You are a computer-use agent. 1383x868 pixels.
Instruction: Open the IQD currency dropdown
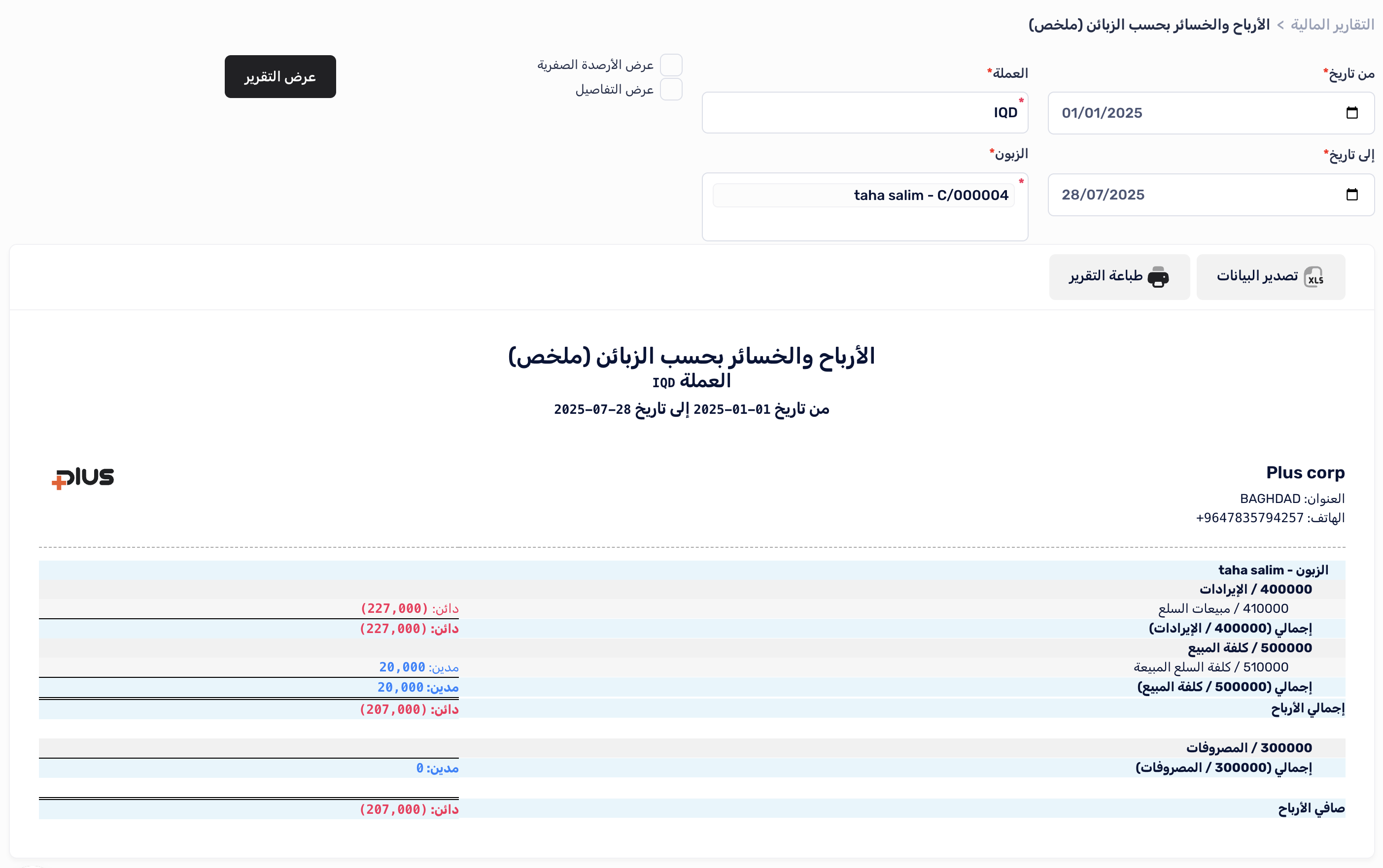click(x=864, y=113)
